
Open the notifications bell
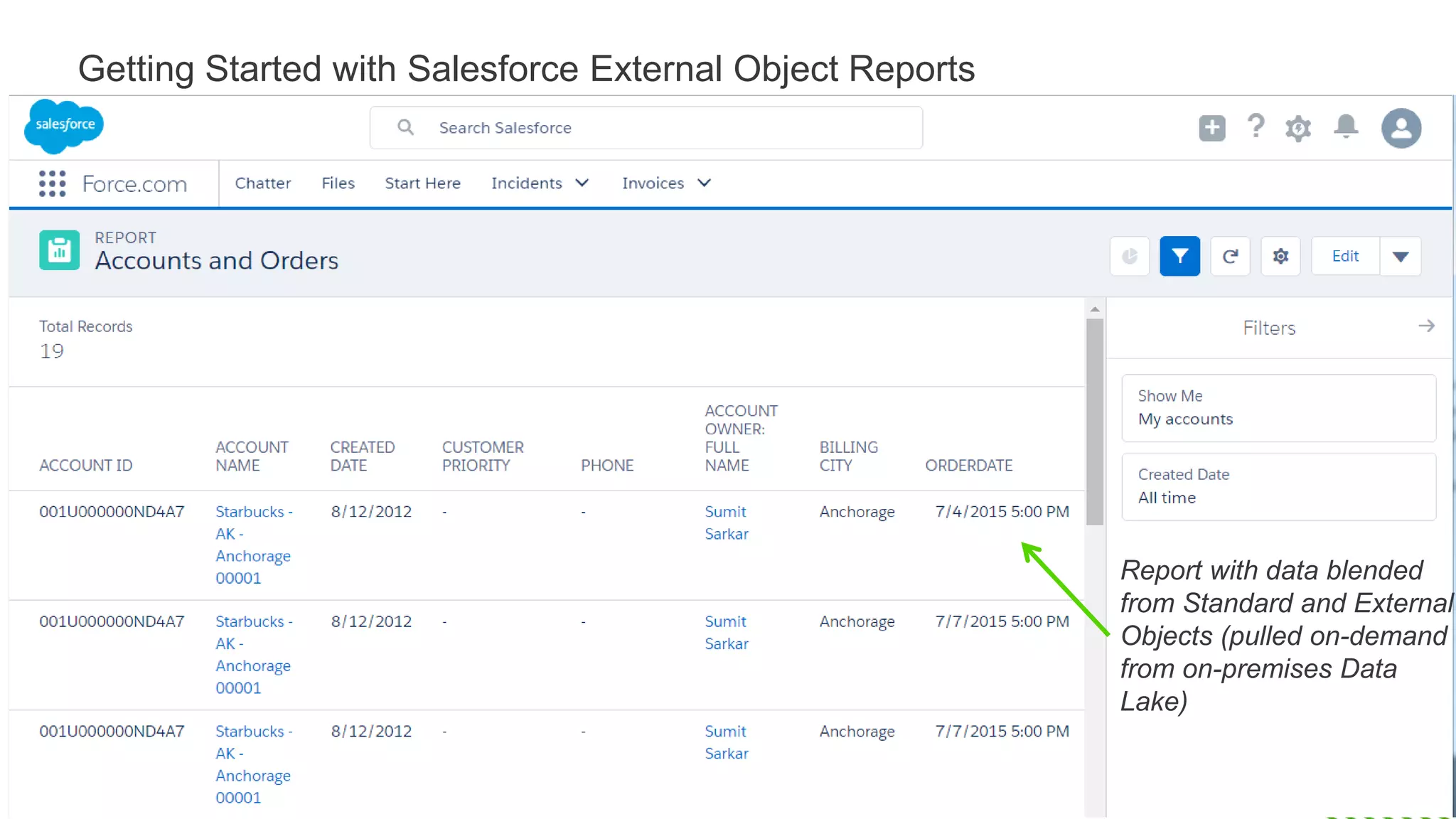1346,127
